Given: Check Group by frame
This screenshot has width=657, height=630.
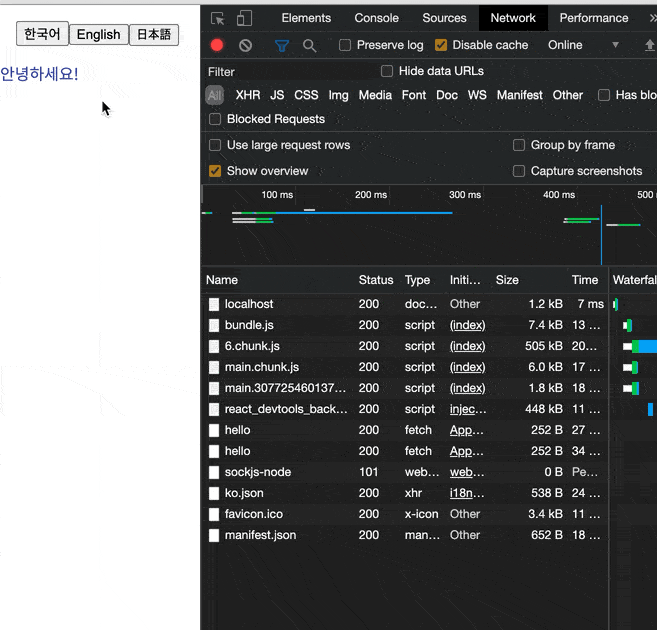Looking at the screenshot, I should pyautogui.click(x=519, y=145).
